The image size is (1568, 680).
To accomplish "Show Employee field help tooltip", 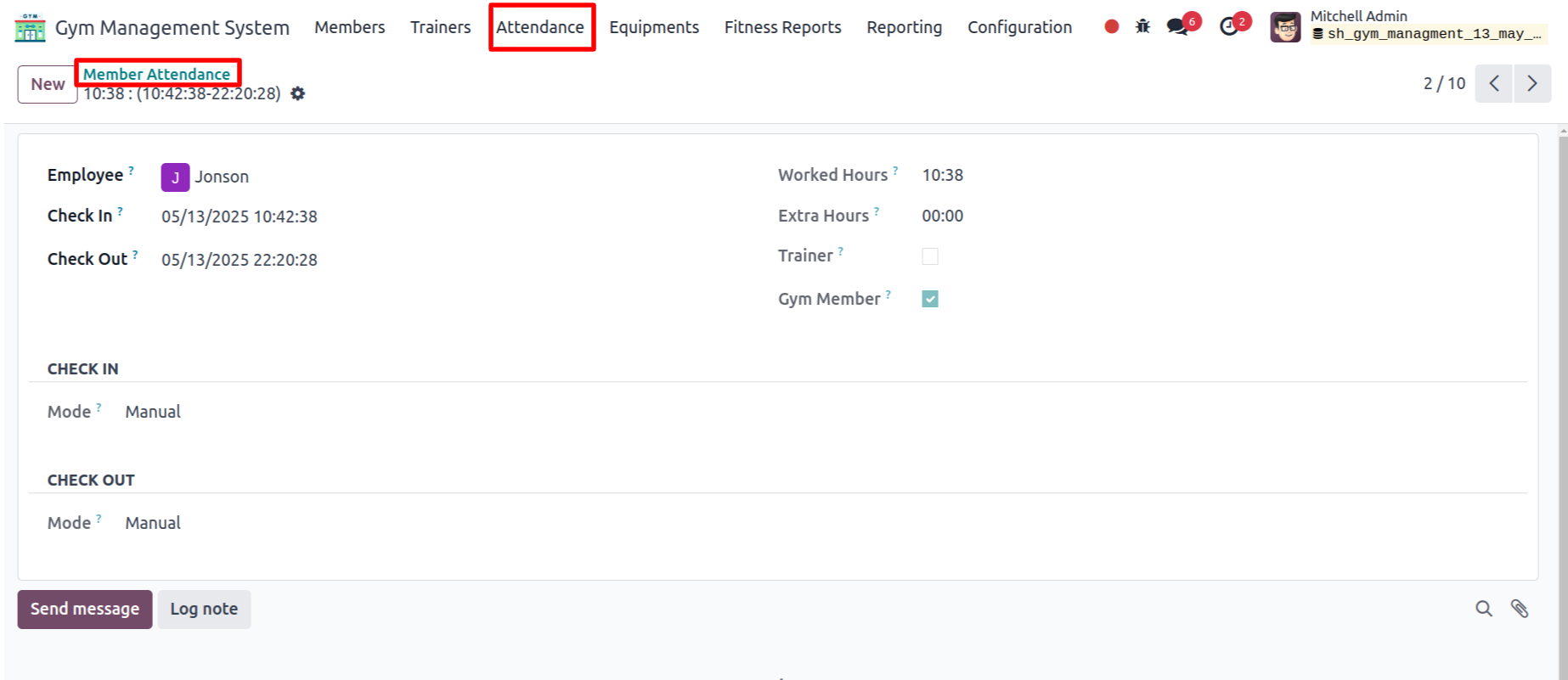I will click(x=131, y=170).
